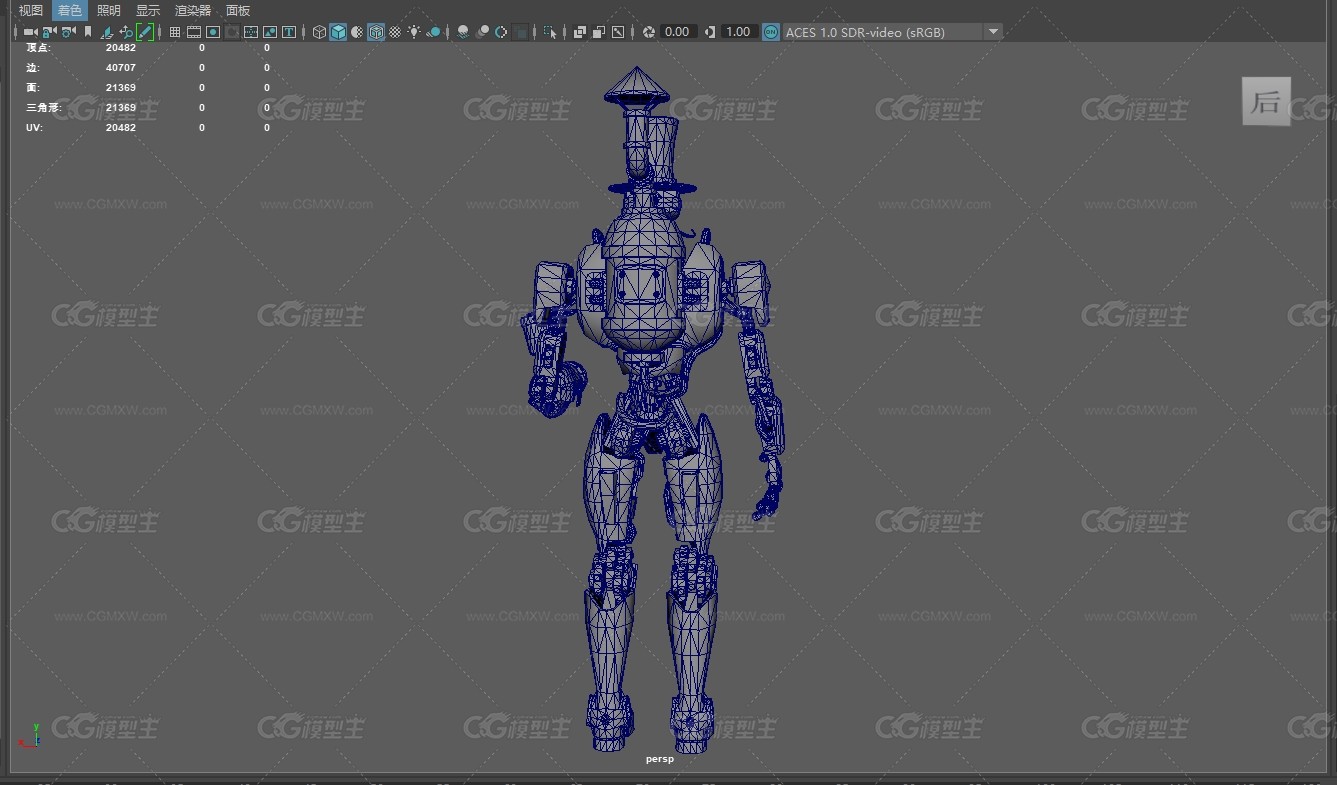This screenshot has height=785, width=1337.
Task: Click the gamma reset icon
Action: point(710,32)
